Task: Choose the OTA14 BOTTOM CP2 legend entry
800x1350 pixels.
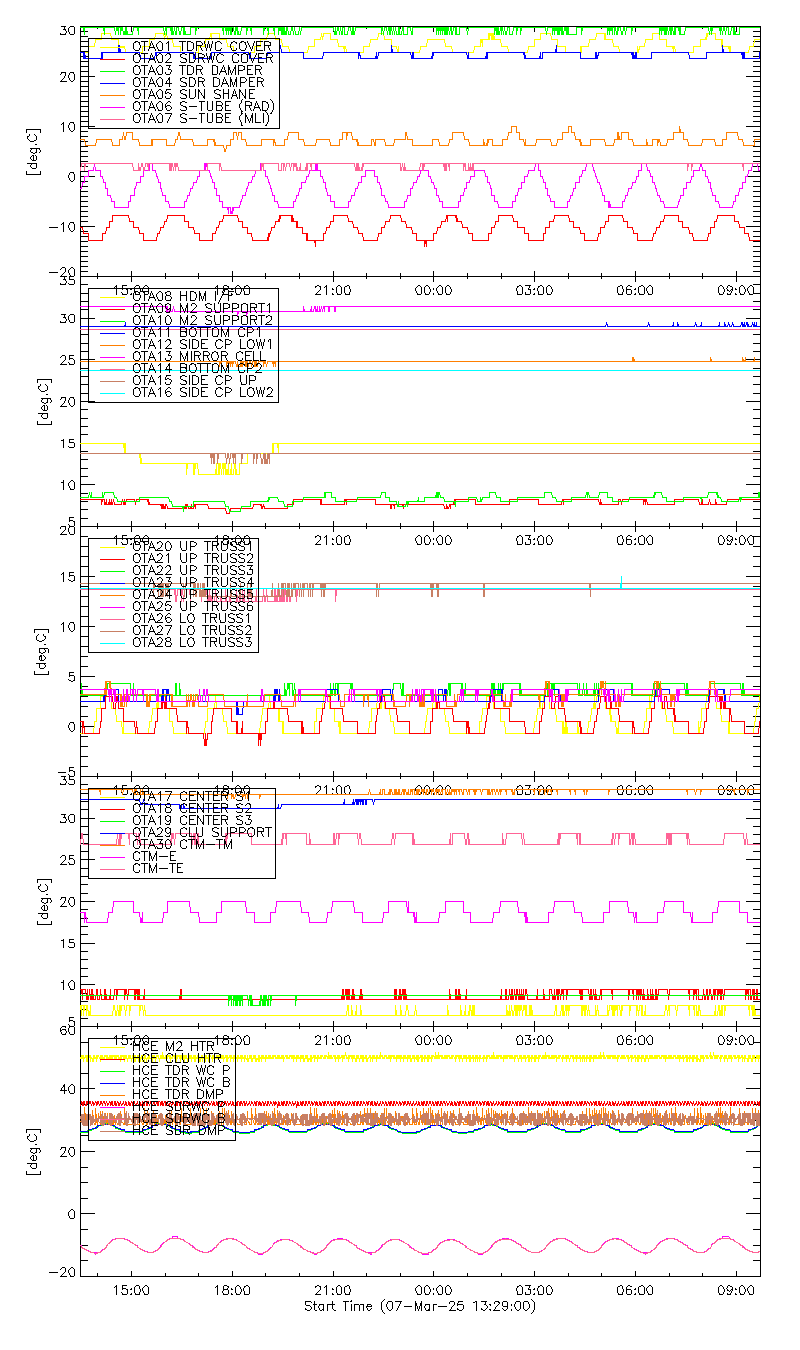Action: tap(197, 368)
